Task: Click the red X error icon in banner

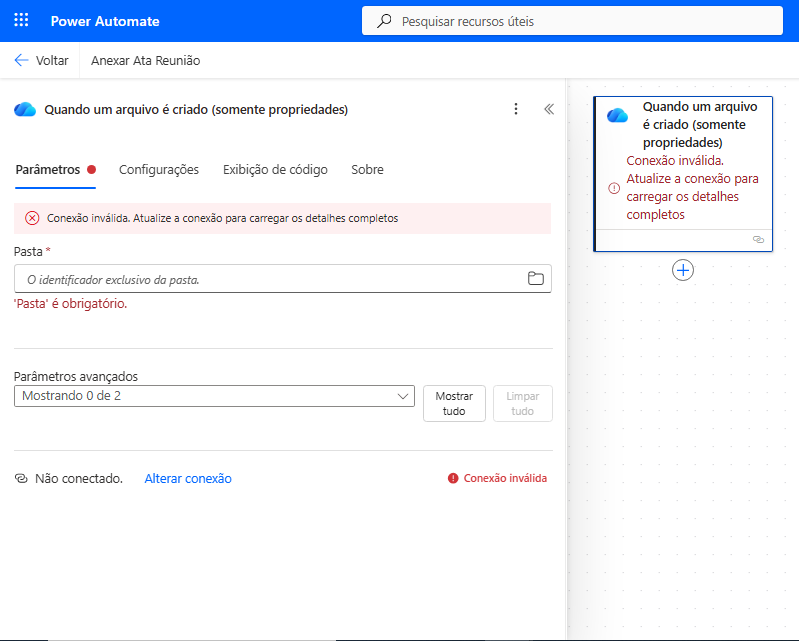Action: pos(32,218)
